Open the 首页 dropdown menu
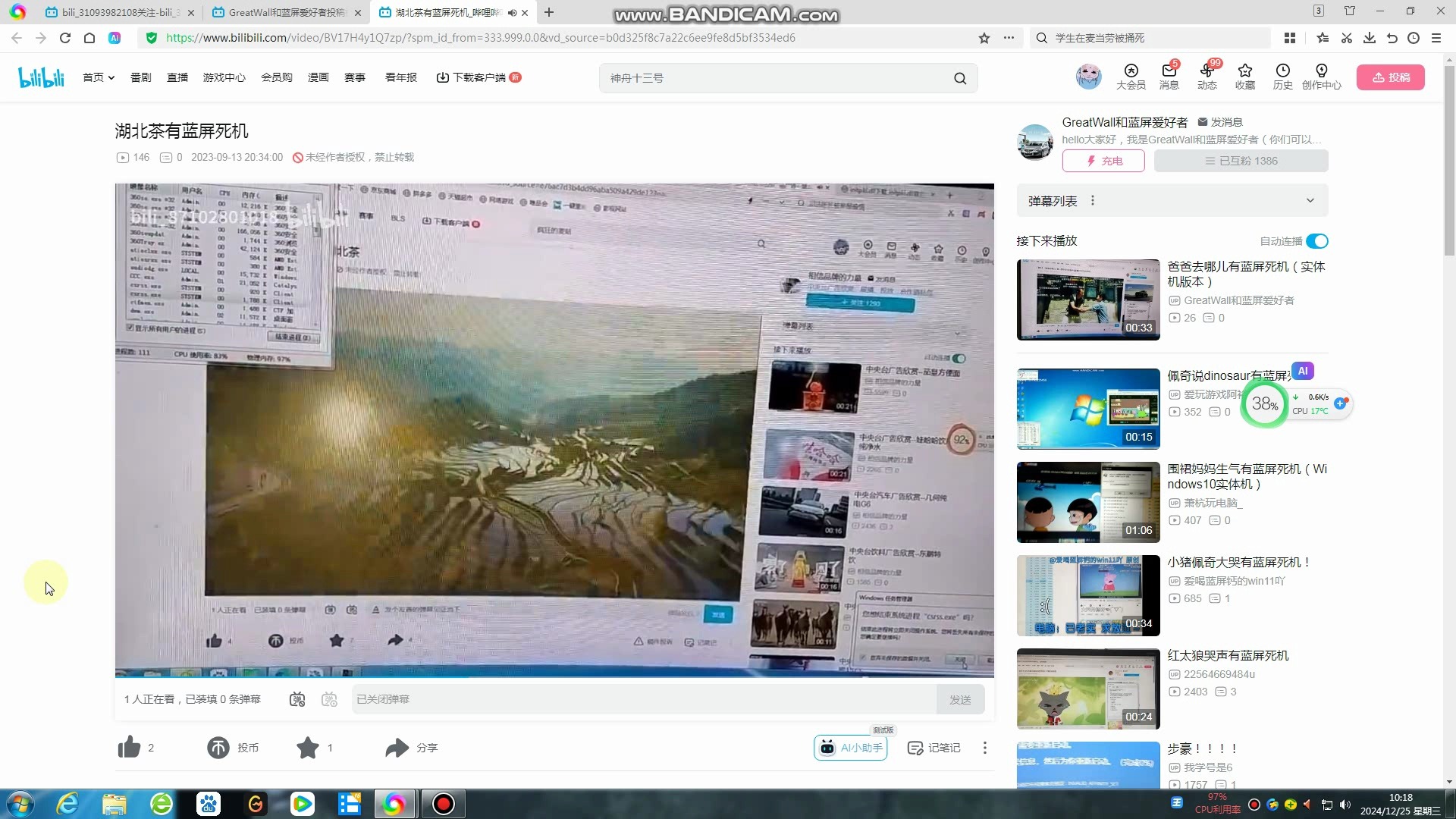Screen dimensions: 1456x819 99,77
